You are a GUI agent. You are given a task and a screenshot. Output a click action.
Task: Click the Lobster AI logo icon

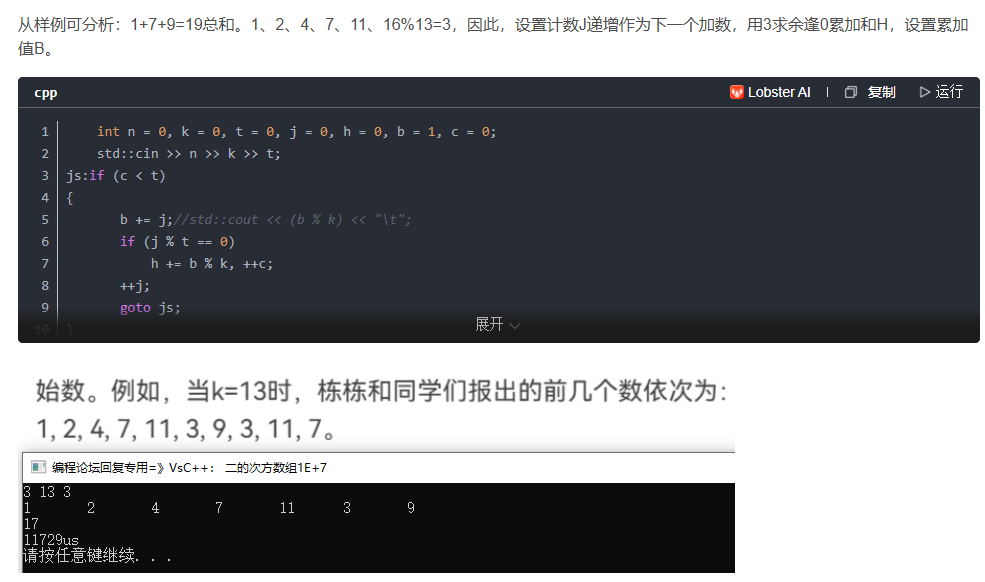point(736,92)
